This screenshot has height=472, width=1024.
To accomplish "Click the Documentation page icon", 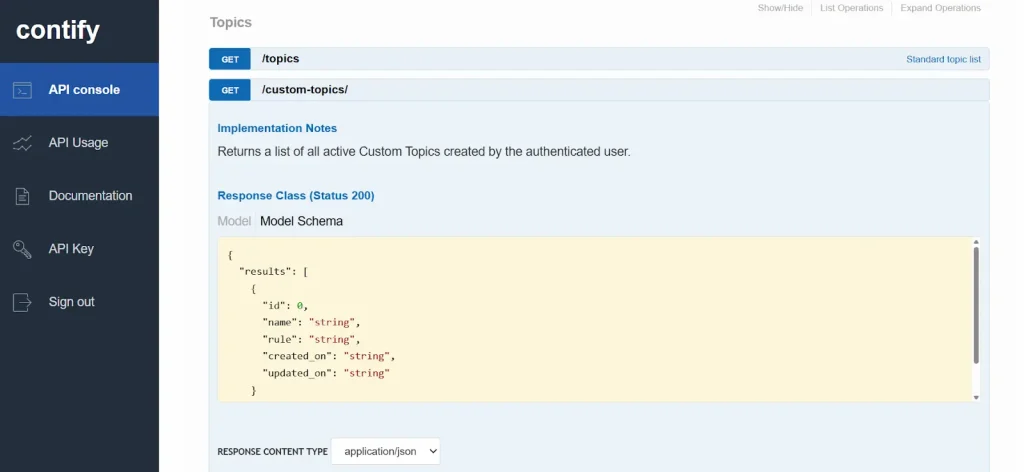I will tap(22, 196).
